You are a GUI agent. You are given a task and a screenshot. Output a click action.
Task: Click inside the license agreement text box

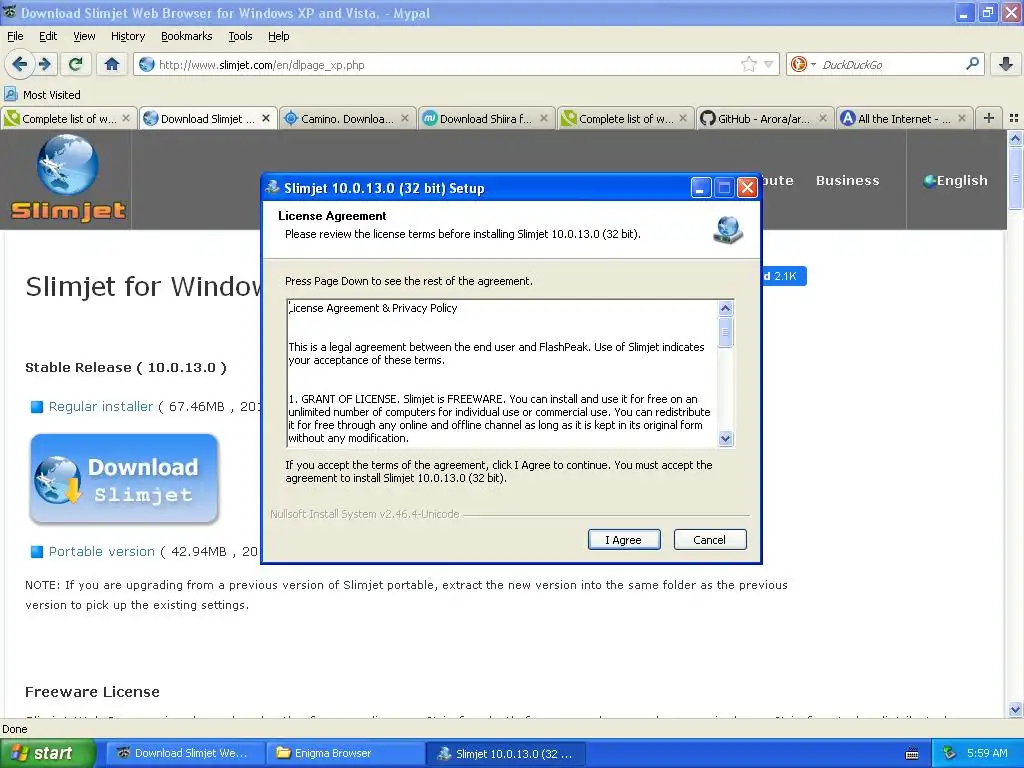tap(502, 374)
